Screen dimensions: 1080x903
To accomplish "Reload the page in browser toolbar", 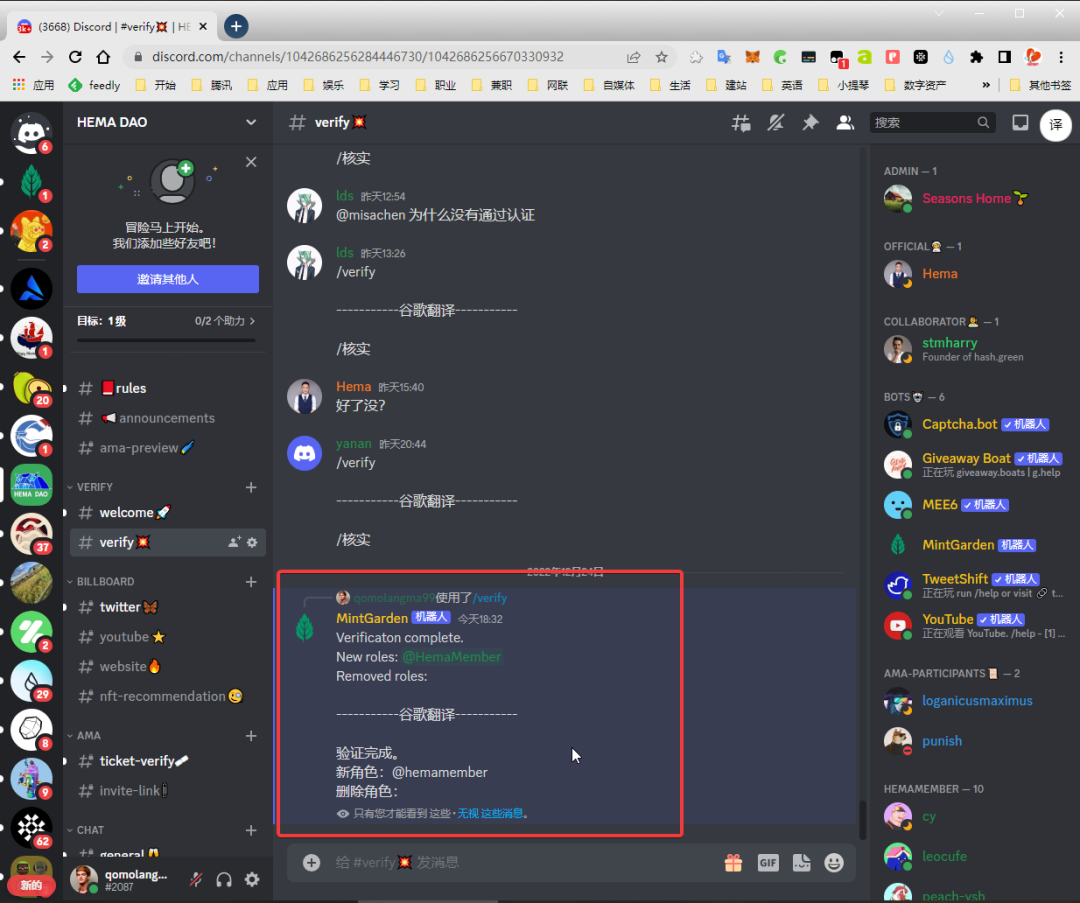I will (x=75, y=56).
